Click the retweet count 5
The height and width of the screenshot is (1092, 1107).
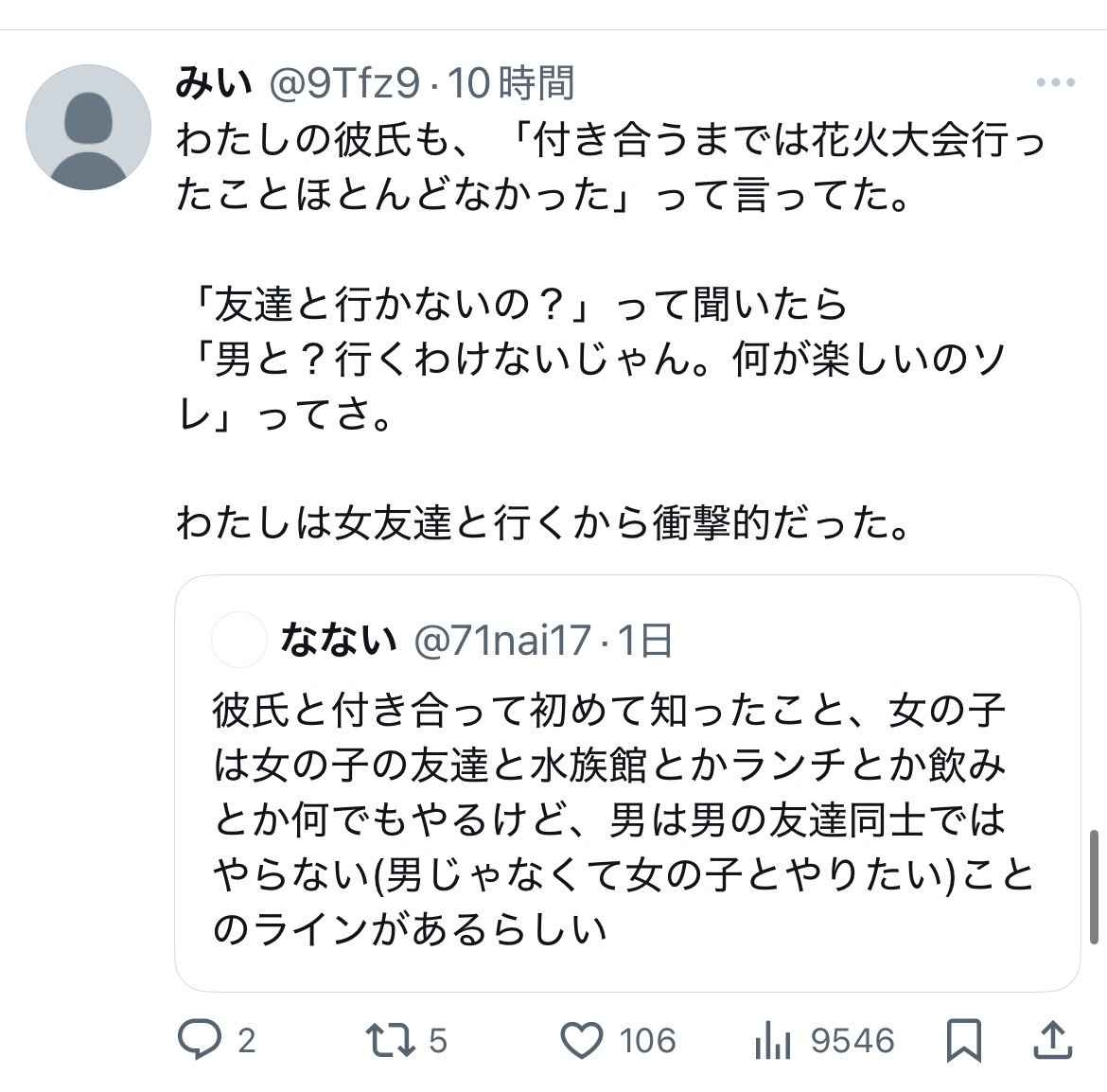(437, 1041)
